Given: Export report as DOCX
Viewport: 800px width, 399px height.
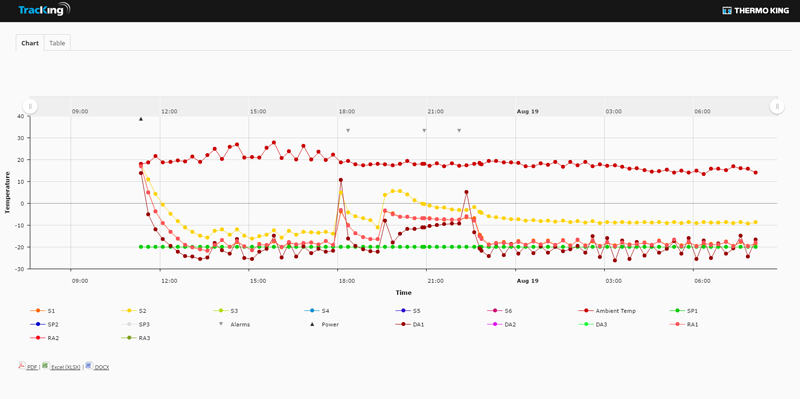Looking at the screenshot, I should pyautogui.click(x=102, y=367).
